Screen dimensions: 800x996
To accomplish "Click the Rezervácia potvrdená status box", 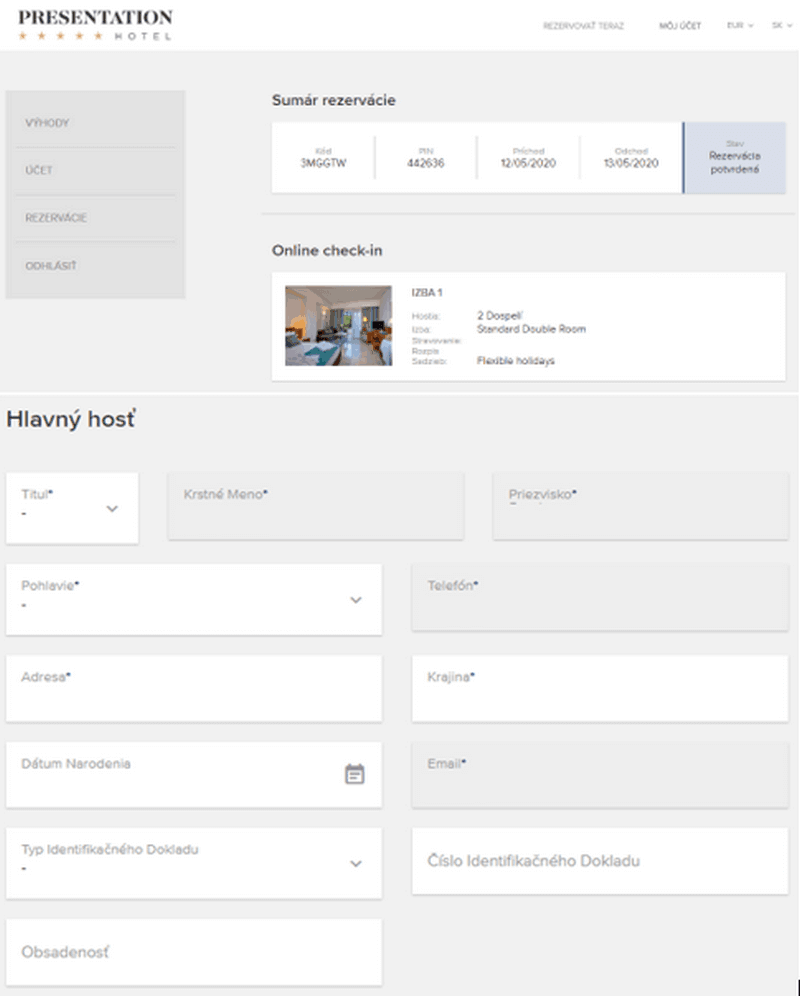I will 735,158.
